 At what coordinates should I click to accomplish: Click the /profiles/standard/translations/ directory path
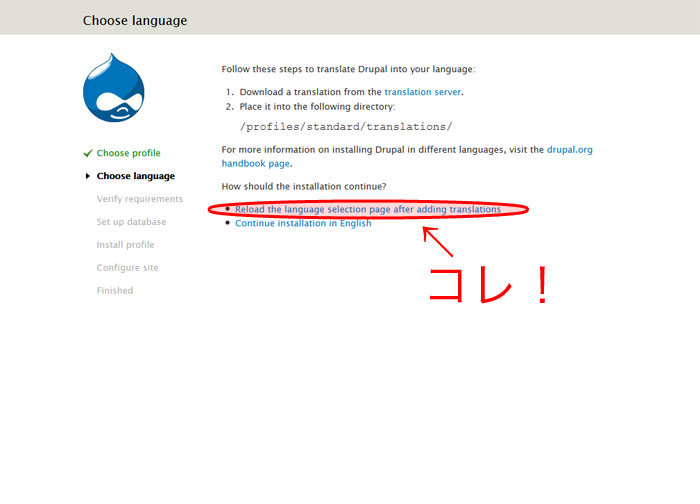point(346,127)
